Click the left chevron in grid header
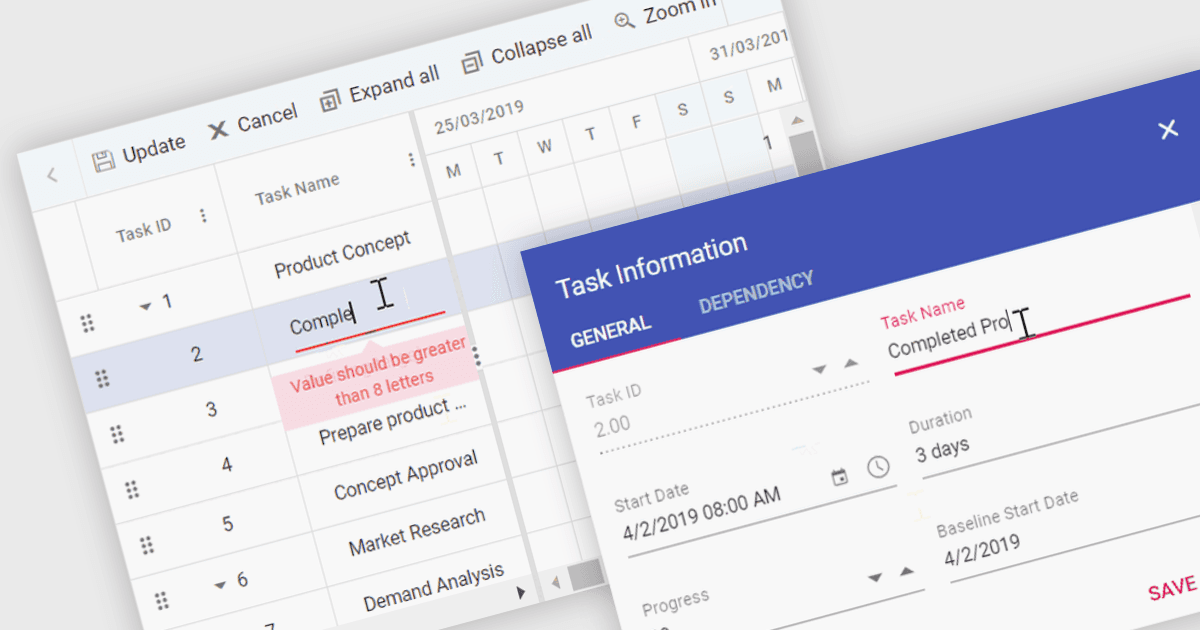This screenshot has width=1200, height=630. pyautogui.click(x=52, y=175)
